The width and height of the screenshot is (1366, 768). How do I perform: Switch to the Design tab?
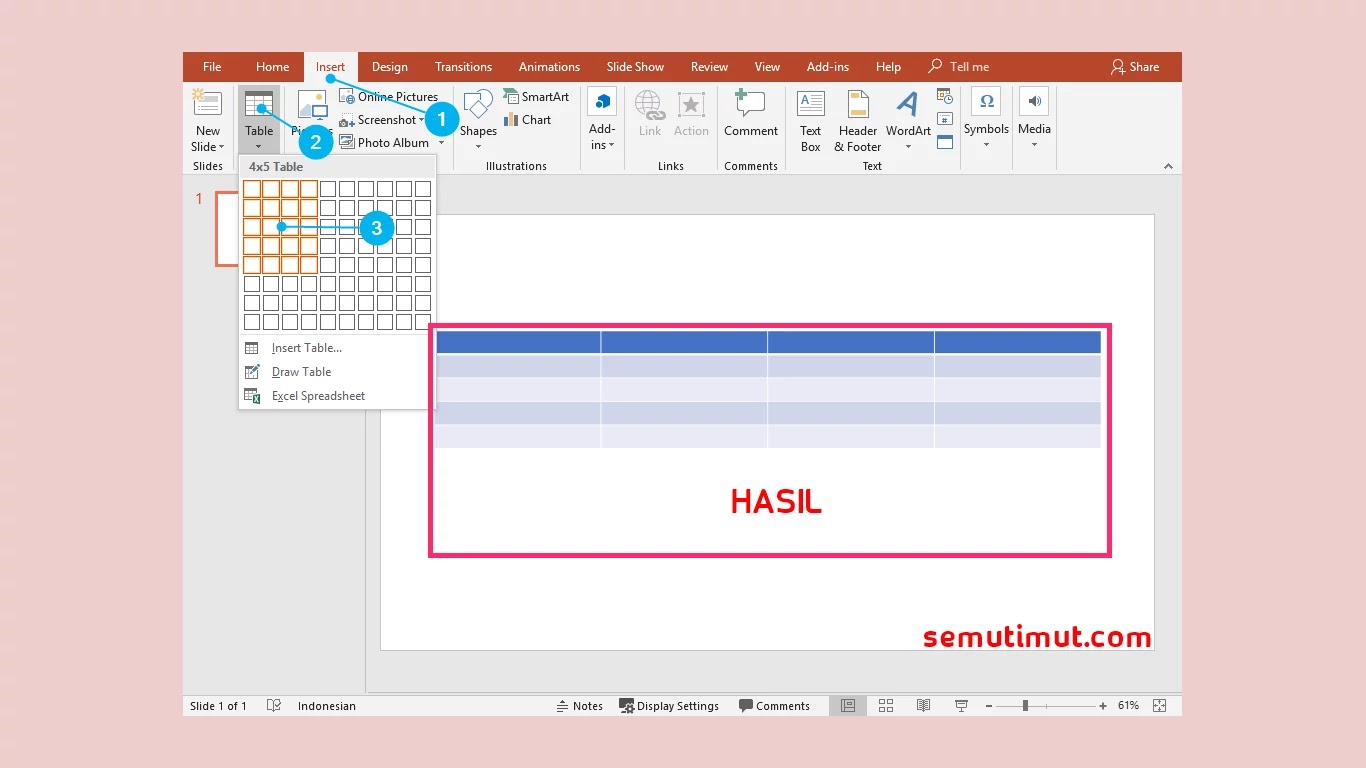click(x=390, y=67)
